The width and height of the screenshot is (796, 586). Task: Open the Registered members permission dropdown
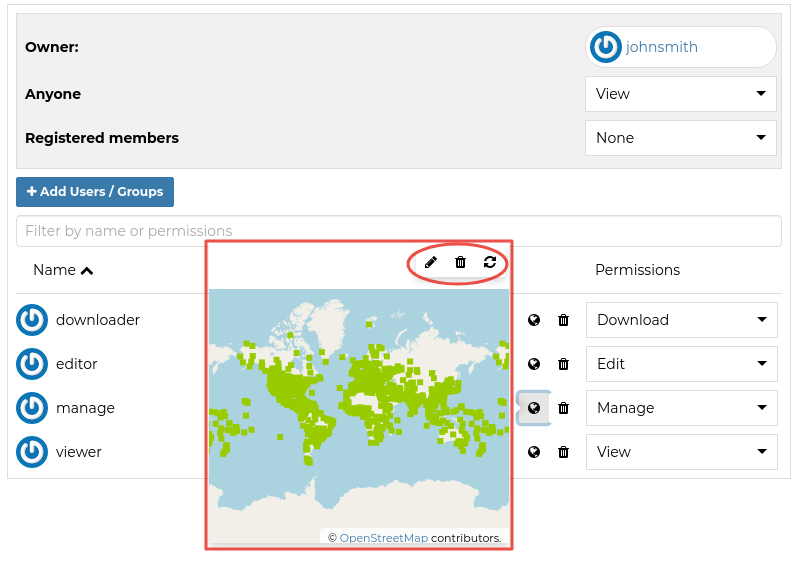680,138
